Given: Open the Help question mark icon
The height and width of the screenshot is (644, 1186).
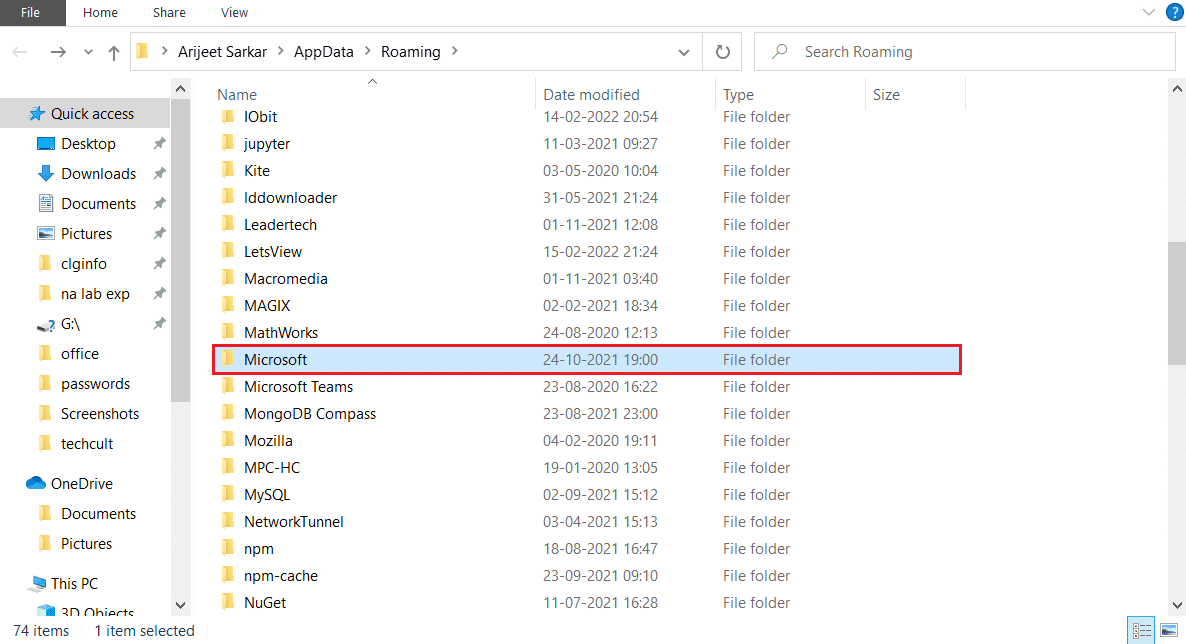Looking at the screenshot, I should pos(1175,12).
